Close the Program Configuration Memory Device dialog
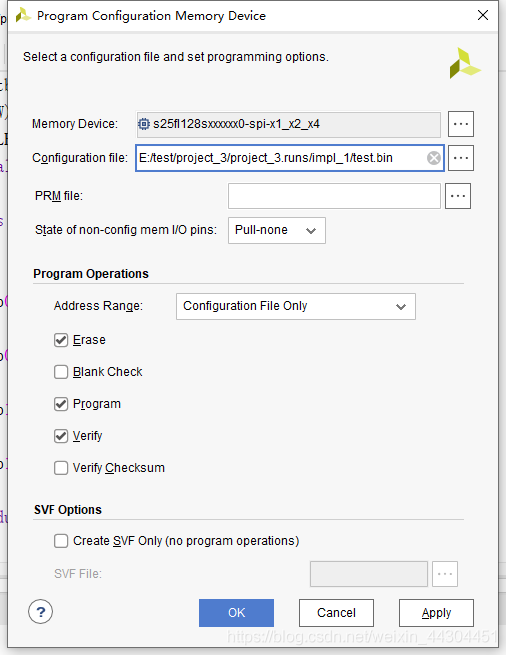The image size is (506, 655). click(x=483, y=15)
